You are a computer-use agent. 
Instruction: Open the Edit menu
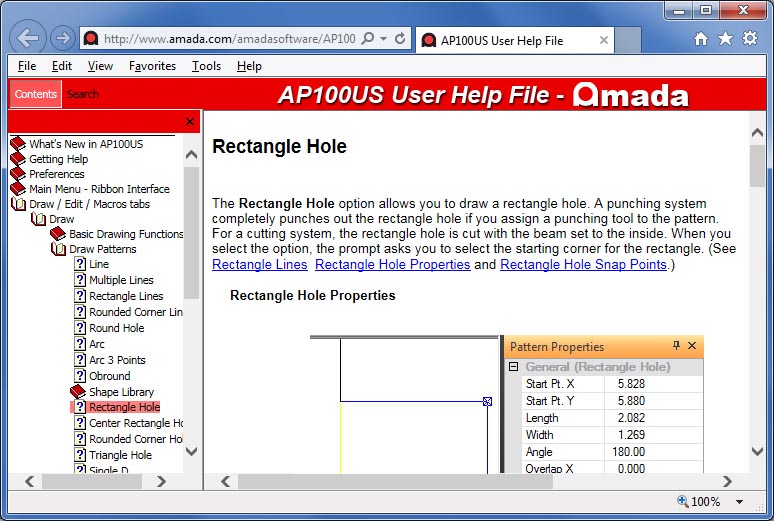coord(62,66)
